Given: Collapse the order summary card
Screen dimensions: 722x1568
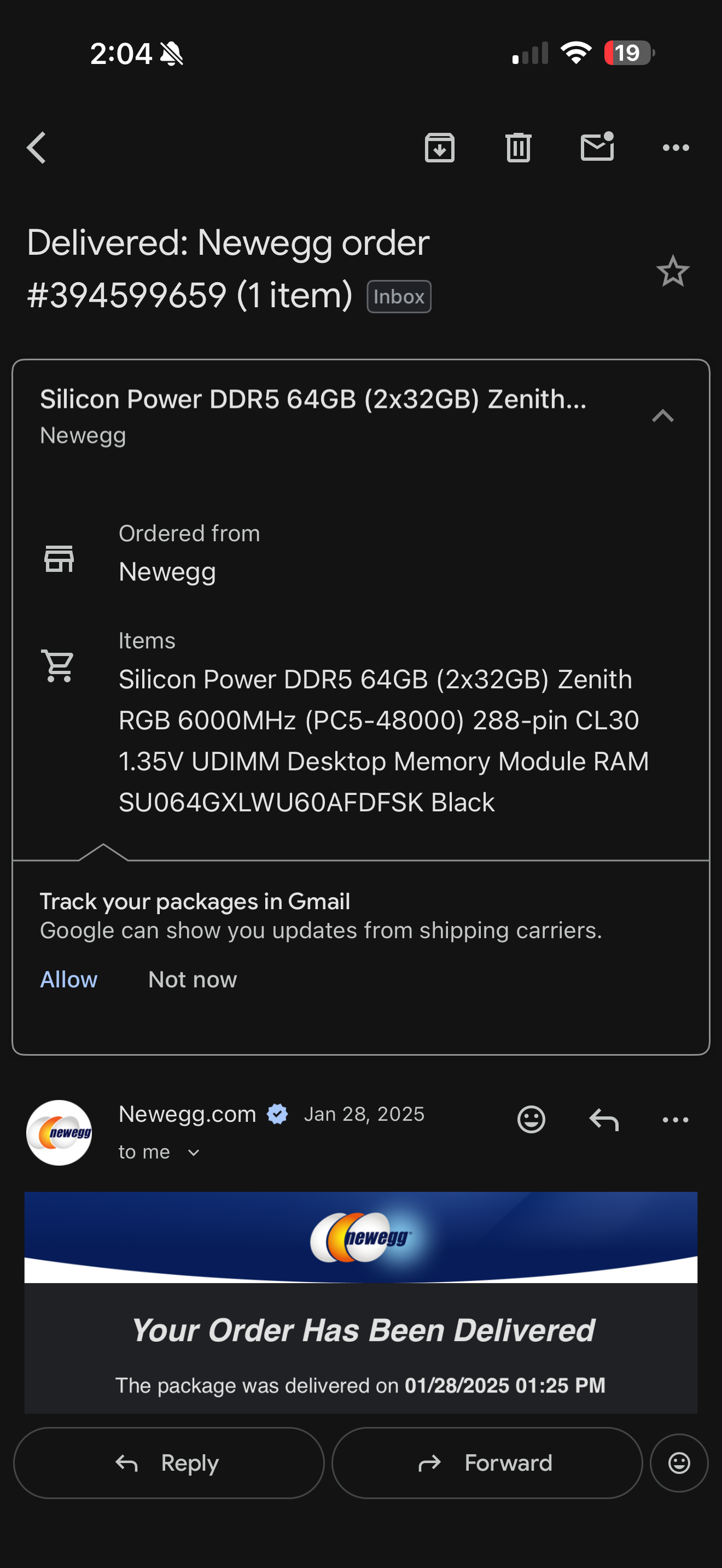Looking at the screenshot, I should tap(662, 417).
